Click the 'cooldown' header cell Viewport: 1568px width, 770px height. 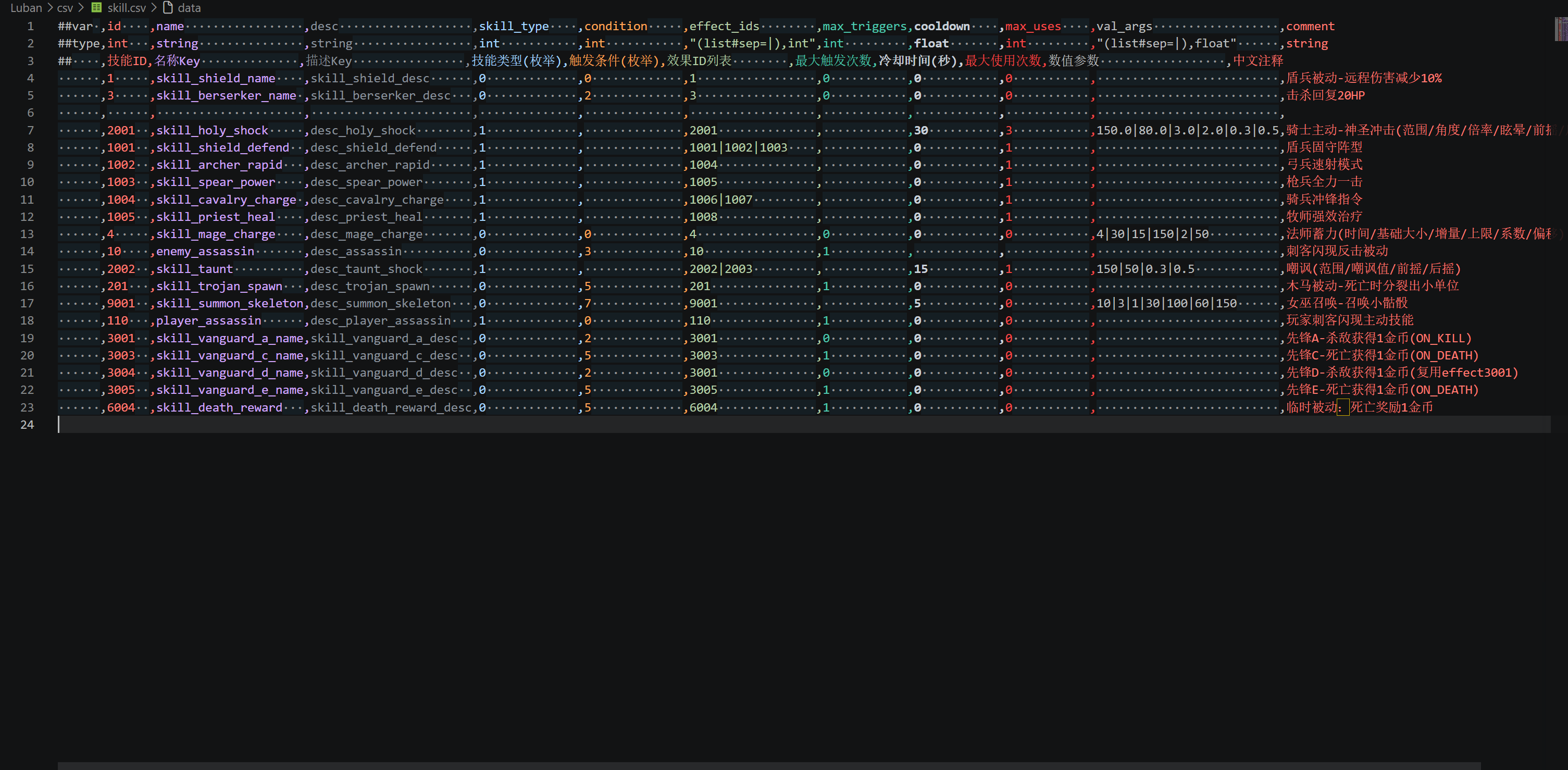(942, 26)
